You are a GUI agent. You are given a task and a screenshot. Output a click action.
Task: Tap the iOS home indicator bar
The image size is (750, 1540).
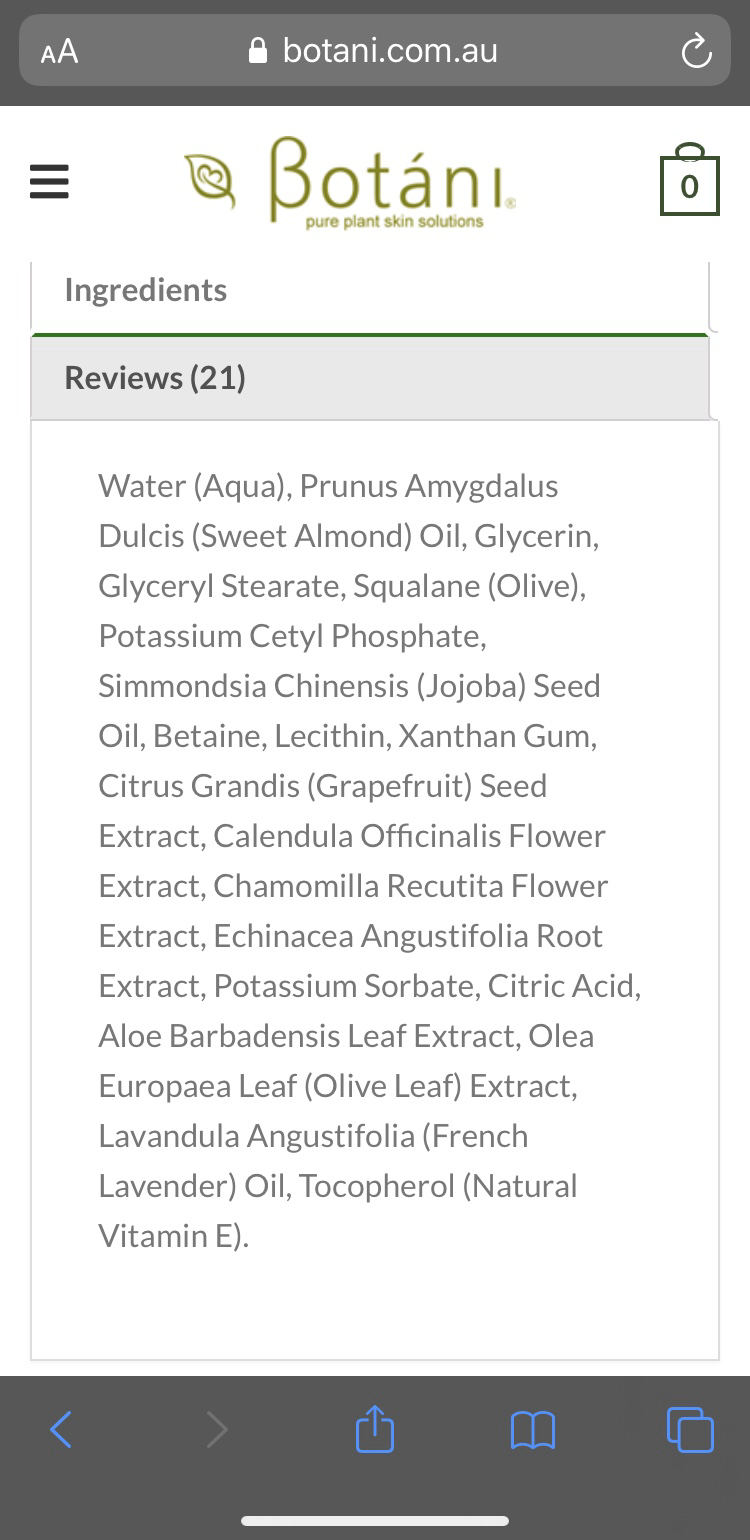coord(375,1521)
